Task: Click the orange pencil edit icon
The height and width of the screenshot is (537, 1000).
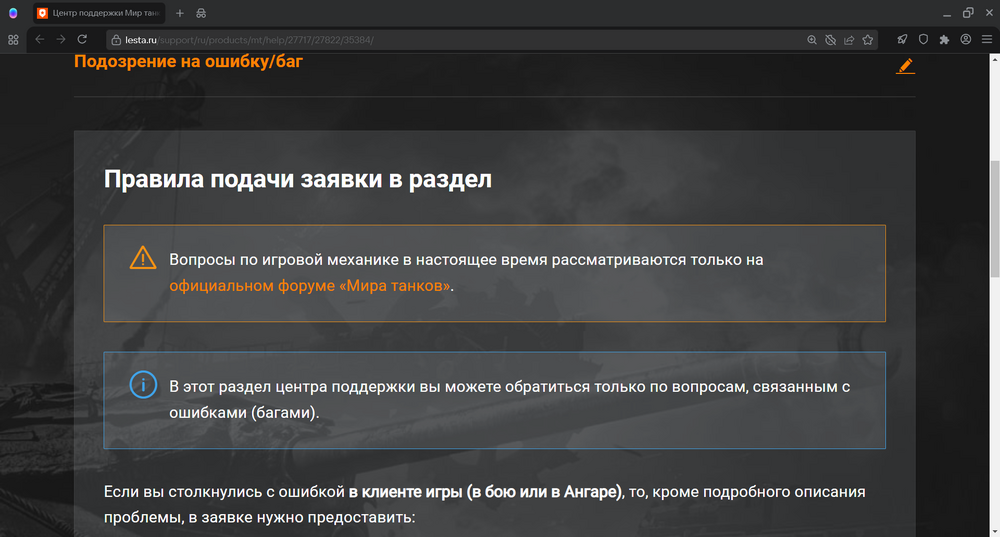Action: [905, 66]
